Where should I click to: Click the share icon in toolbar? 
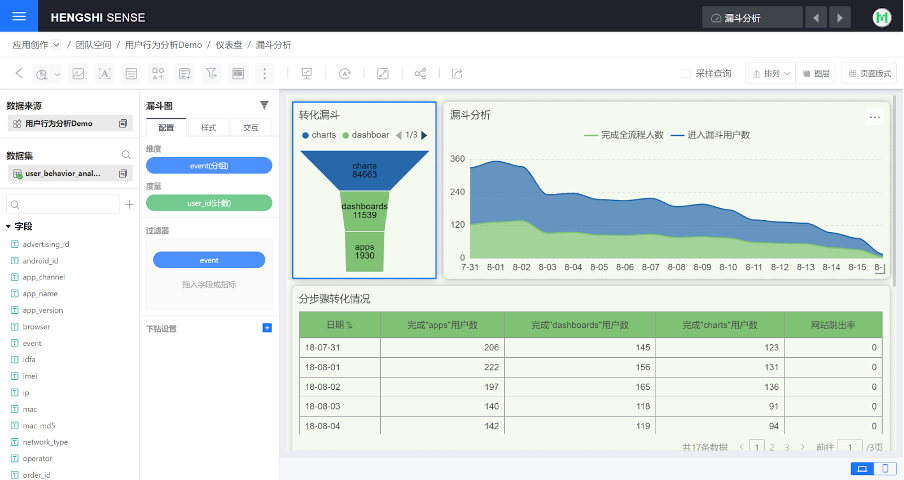point(420,73)
